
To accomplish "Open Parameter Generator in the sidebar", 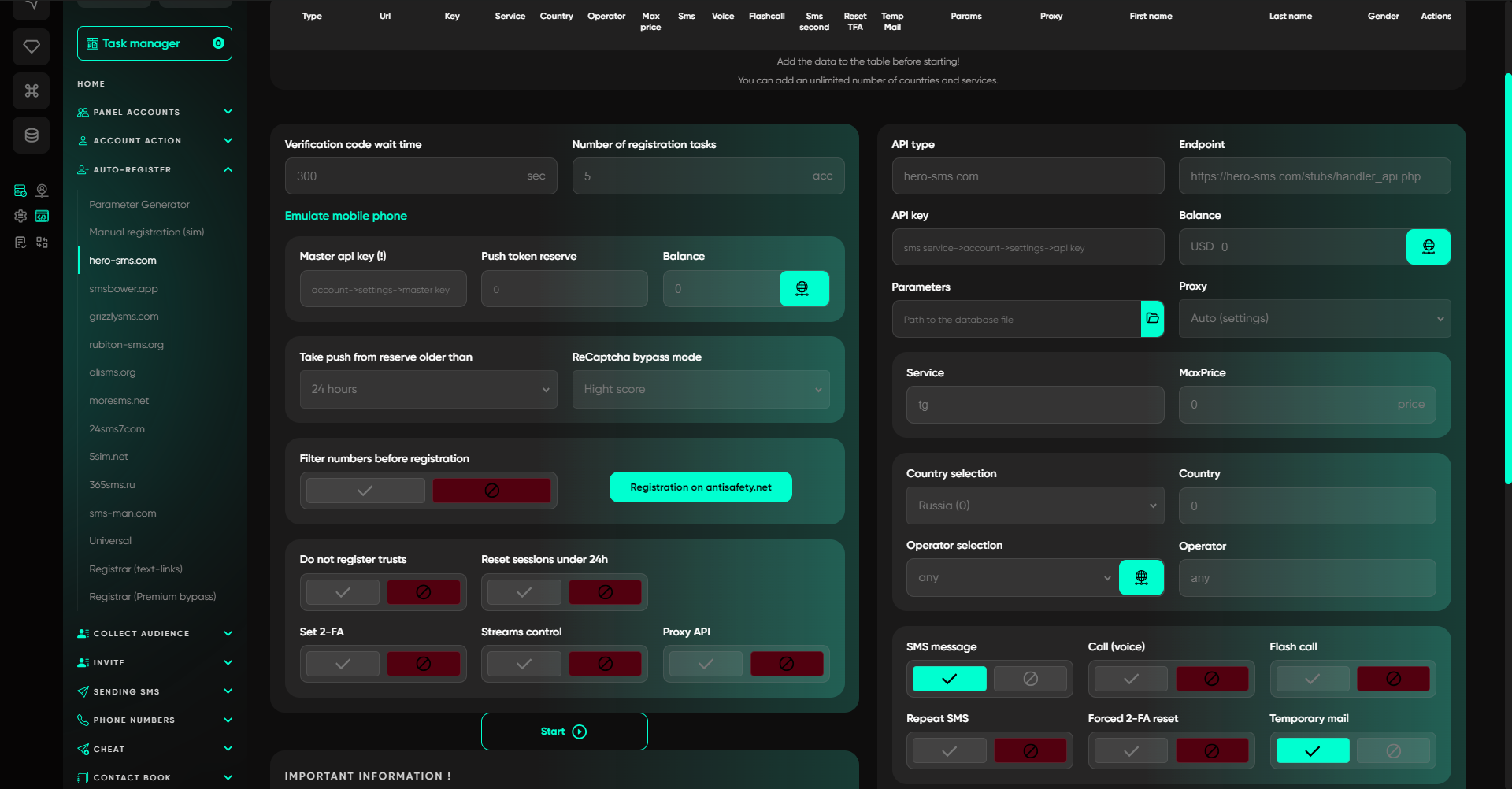I will coord(139,205).
